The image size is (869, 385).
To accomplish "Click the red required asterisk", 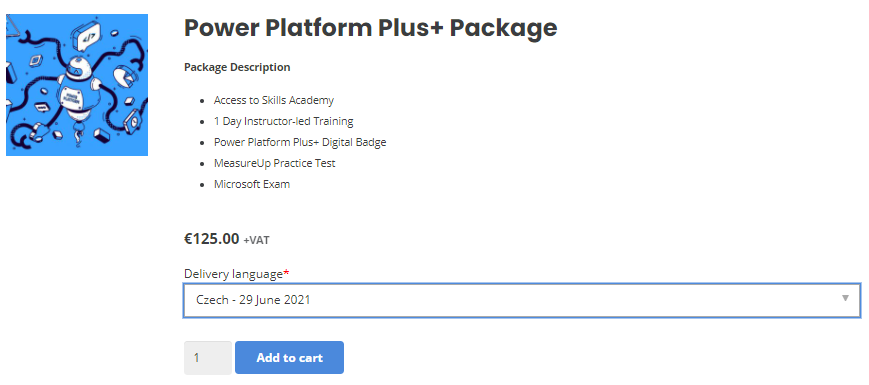I will tap(287, 273).
